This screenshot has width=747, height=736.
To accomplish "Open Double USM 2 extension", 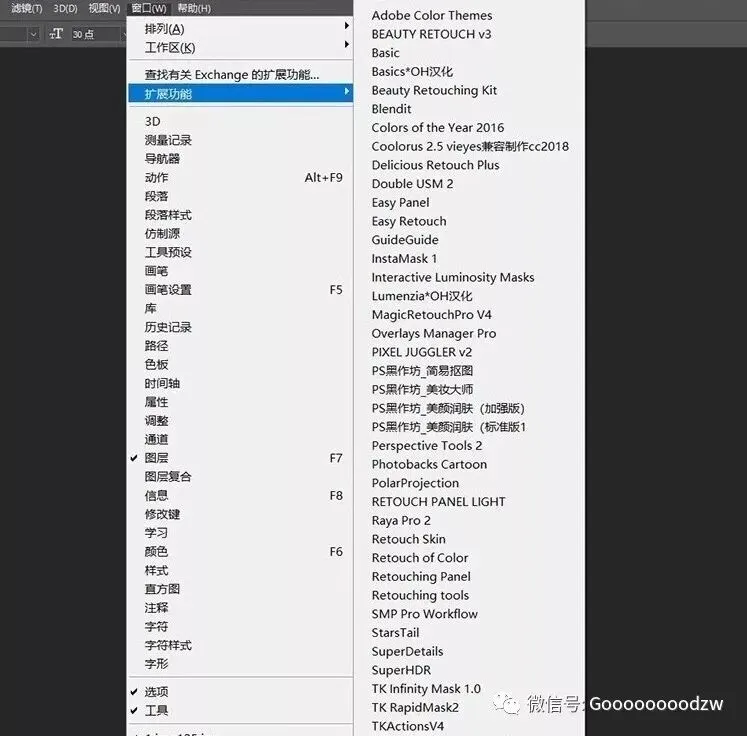I will pyautogui.click(x=412, y=183).
